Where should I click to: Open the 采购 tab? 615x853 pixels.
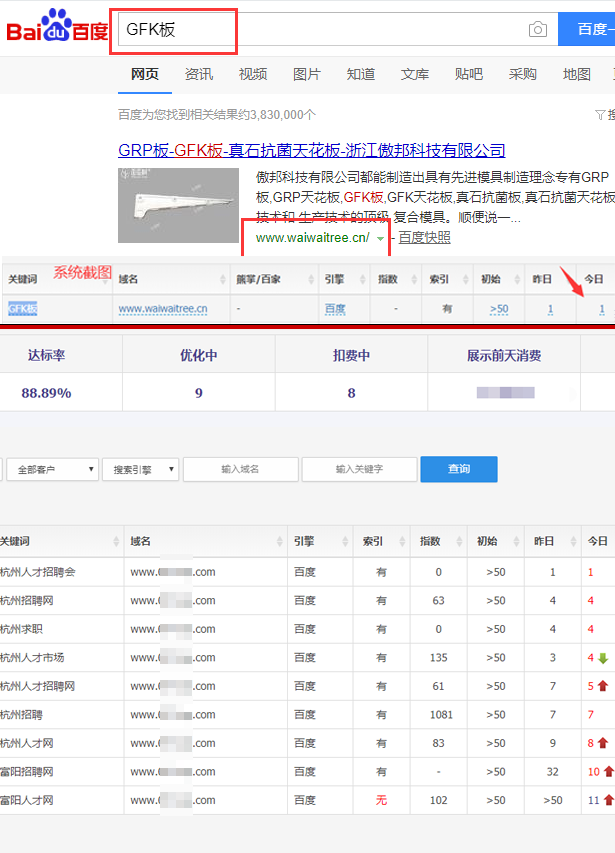click(x=523, y=74)
